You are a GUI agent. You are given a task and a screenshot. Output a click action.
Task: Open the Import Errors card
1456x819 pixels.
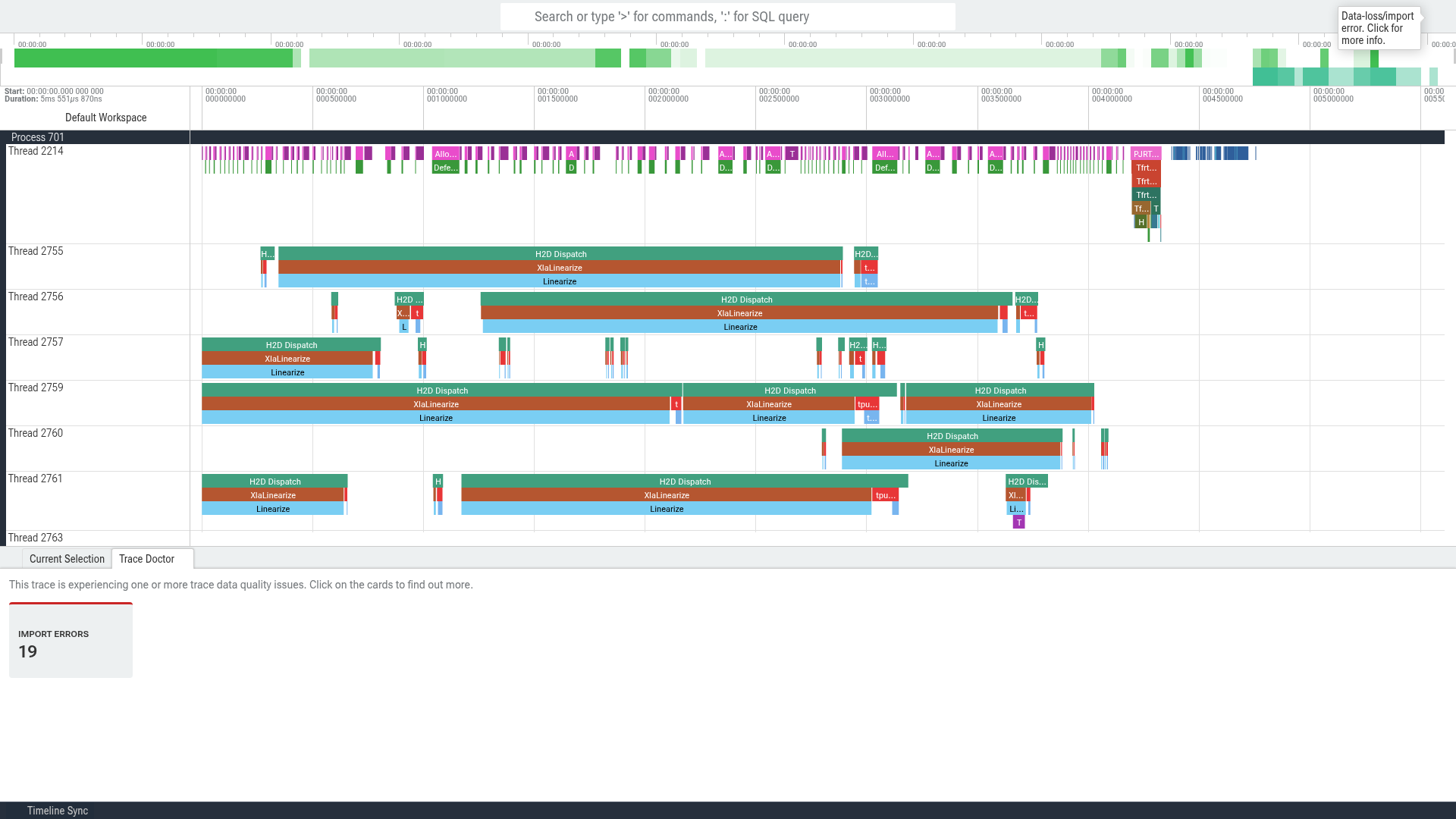(x=71, y=640)
